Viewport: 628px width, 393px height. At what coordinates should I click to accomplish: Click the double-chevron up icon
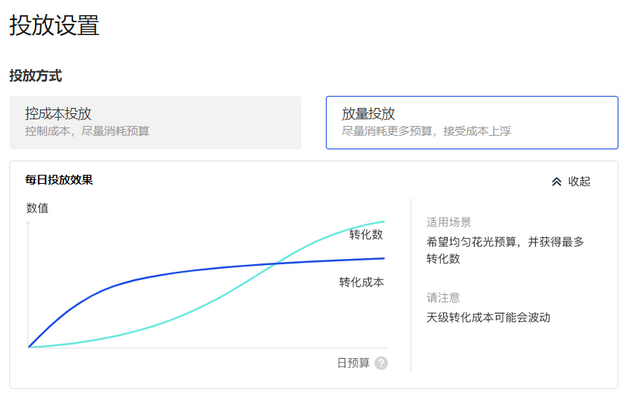click(557, 182)
